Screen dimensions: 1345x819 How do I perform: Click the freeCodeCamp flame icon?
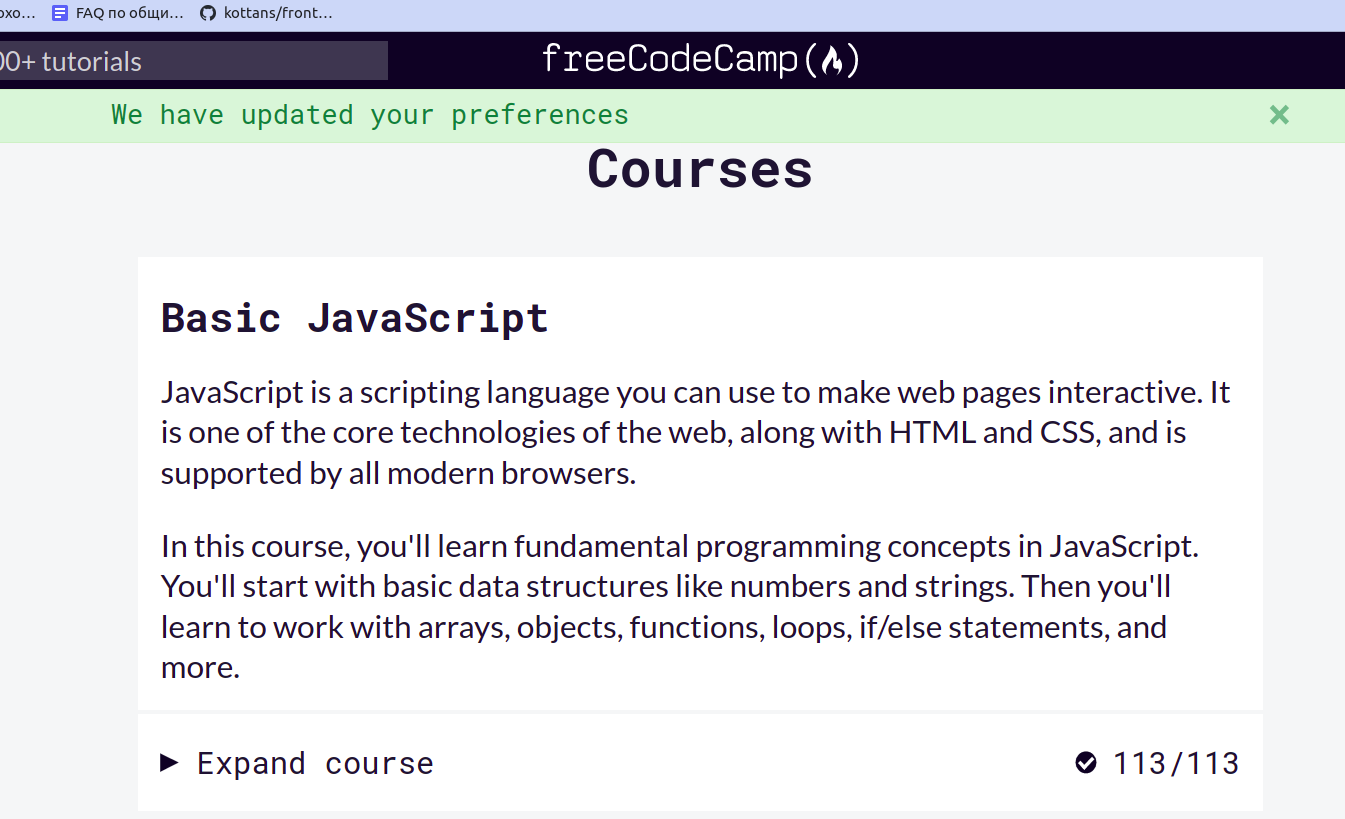[832, 61]
